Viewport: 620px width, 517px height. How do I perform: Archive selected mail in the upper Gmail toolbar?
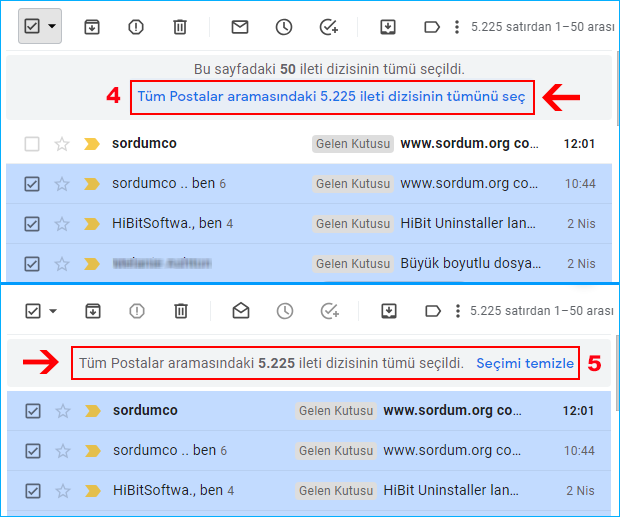click(92, 27)
